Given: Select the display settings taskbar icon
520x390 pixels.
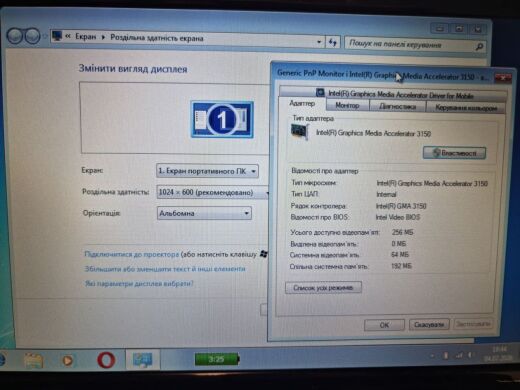Looking at the screenshot, I should click(x=143, y=360).
